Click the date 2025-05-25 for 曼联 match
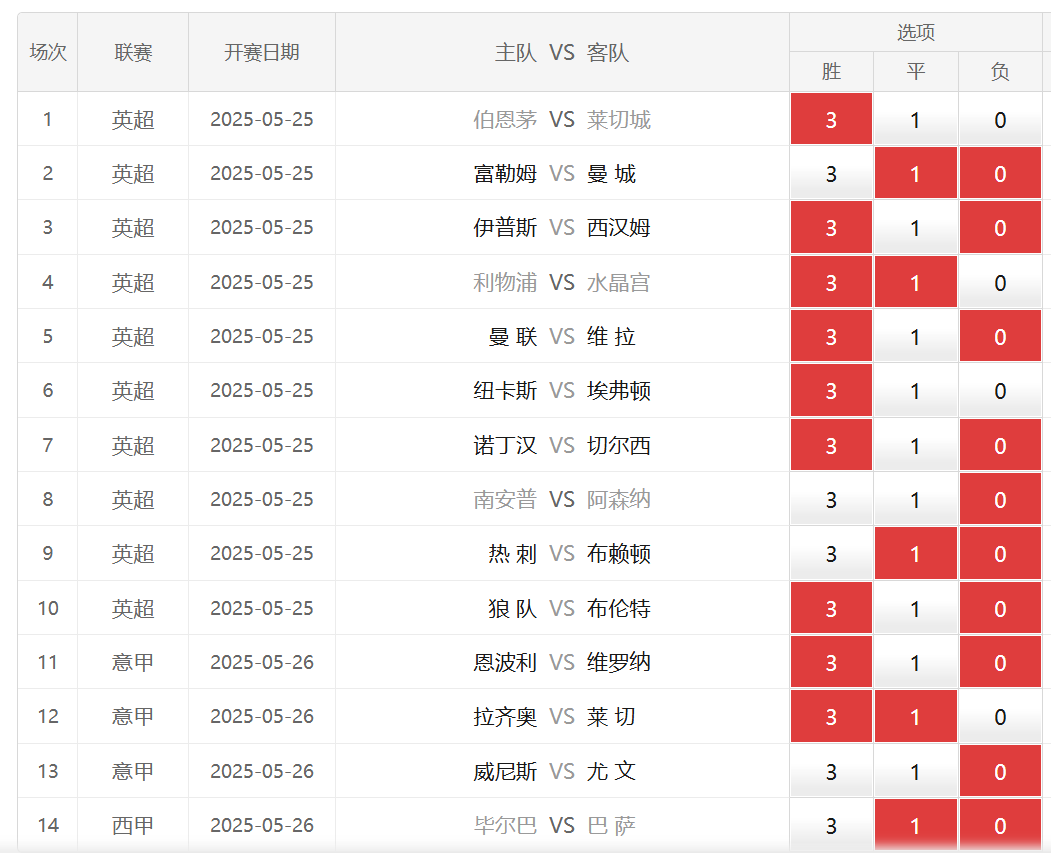This screenshot has width=1051, height=867. point(261,337)
